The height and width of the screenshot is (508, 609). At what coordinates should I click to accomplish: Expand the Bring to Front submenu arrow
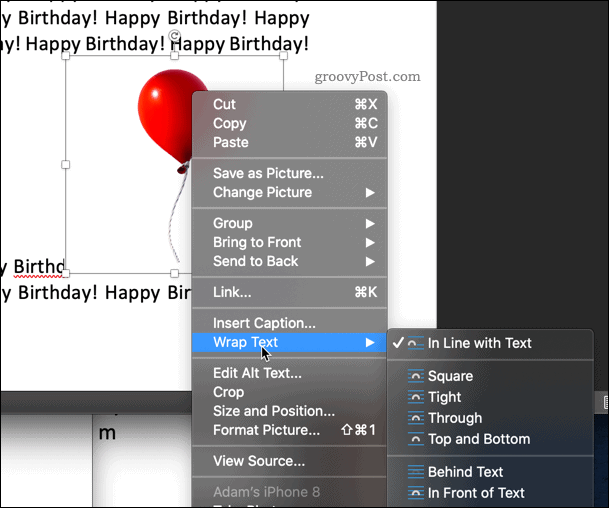coord(370,242)
